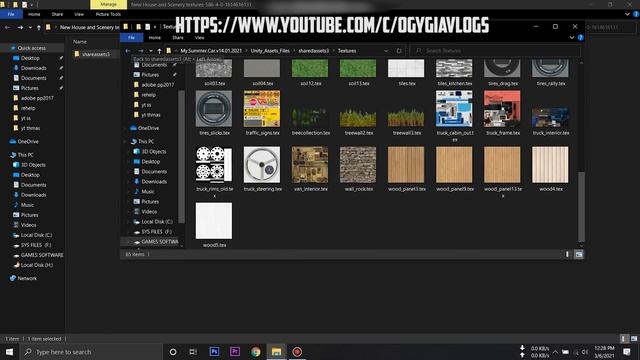The width and height of the screenshot is (640, 360).
Task: Expand OneDrive in Textures window nav pane
Action: tap(125, 128)
